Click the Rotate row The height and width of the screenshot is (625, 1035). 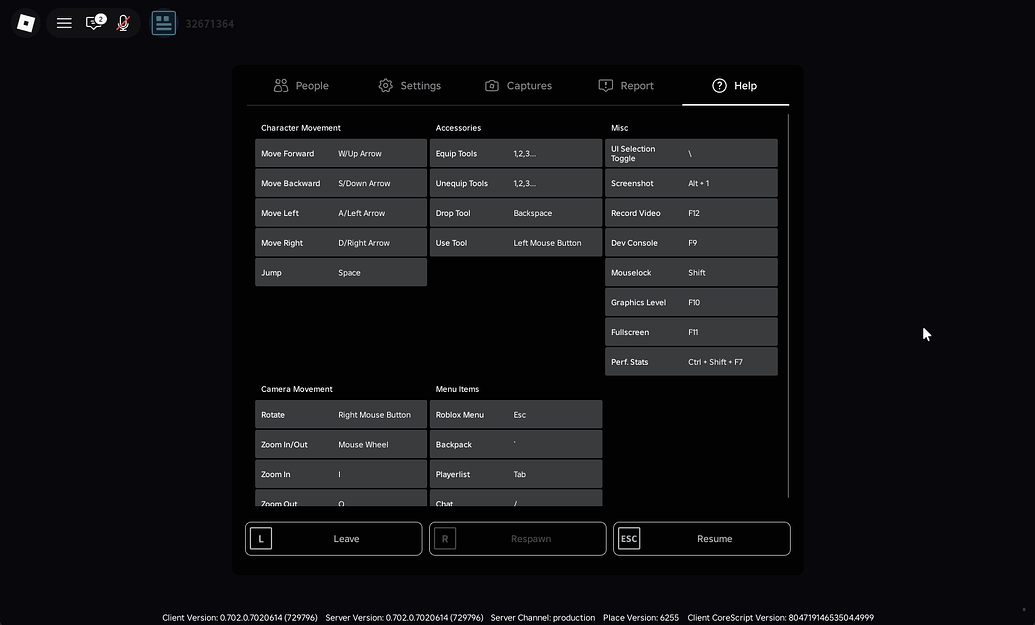point(341,414)
